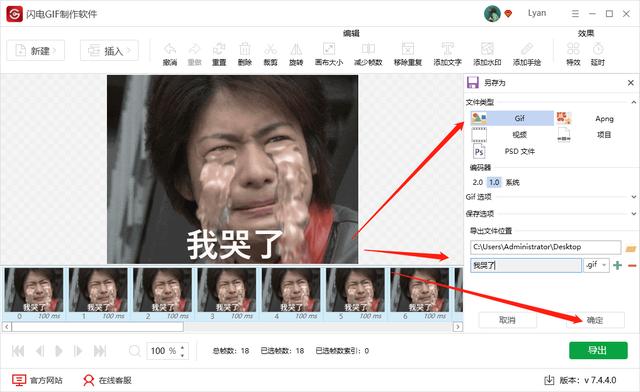Click the filename input field 我哭了
Image resolution: width=640 pixels, height=392 pixels.
526,265
